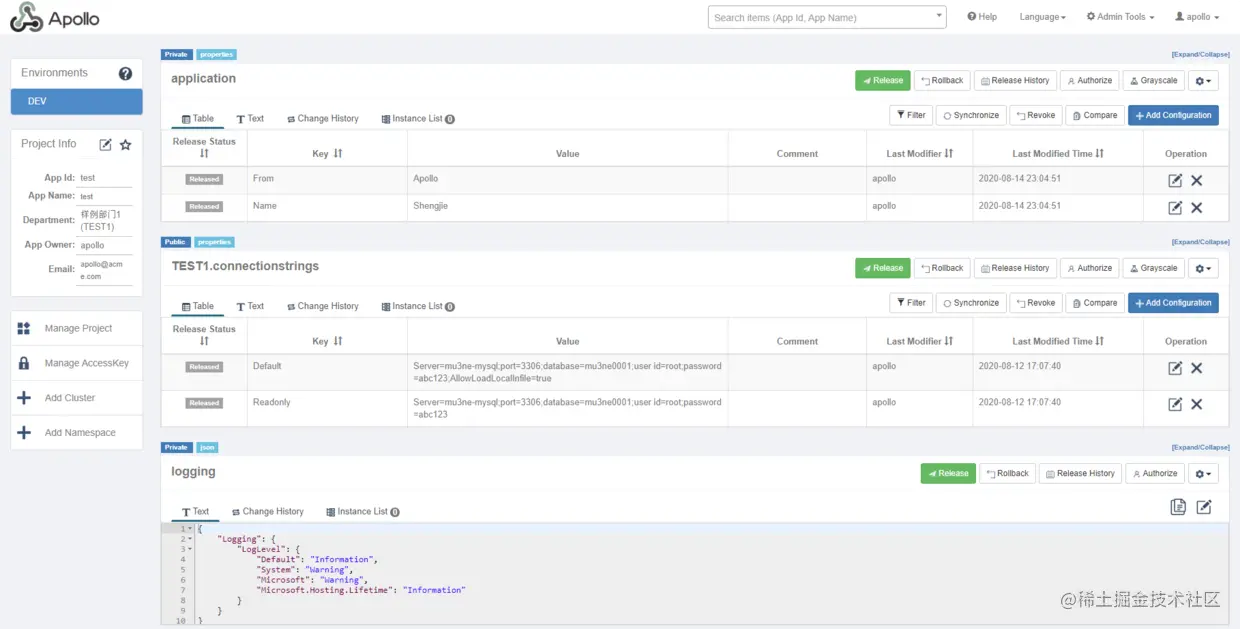The image size is (1240, 629).
Task: Open logging Change History tab
Action: tap(267, 512)
